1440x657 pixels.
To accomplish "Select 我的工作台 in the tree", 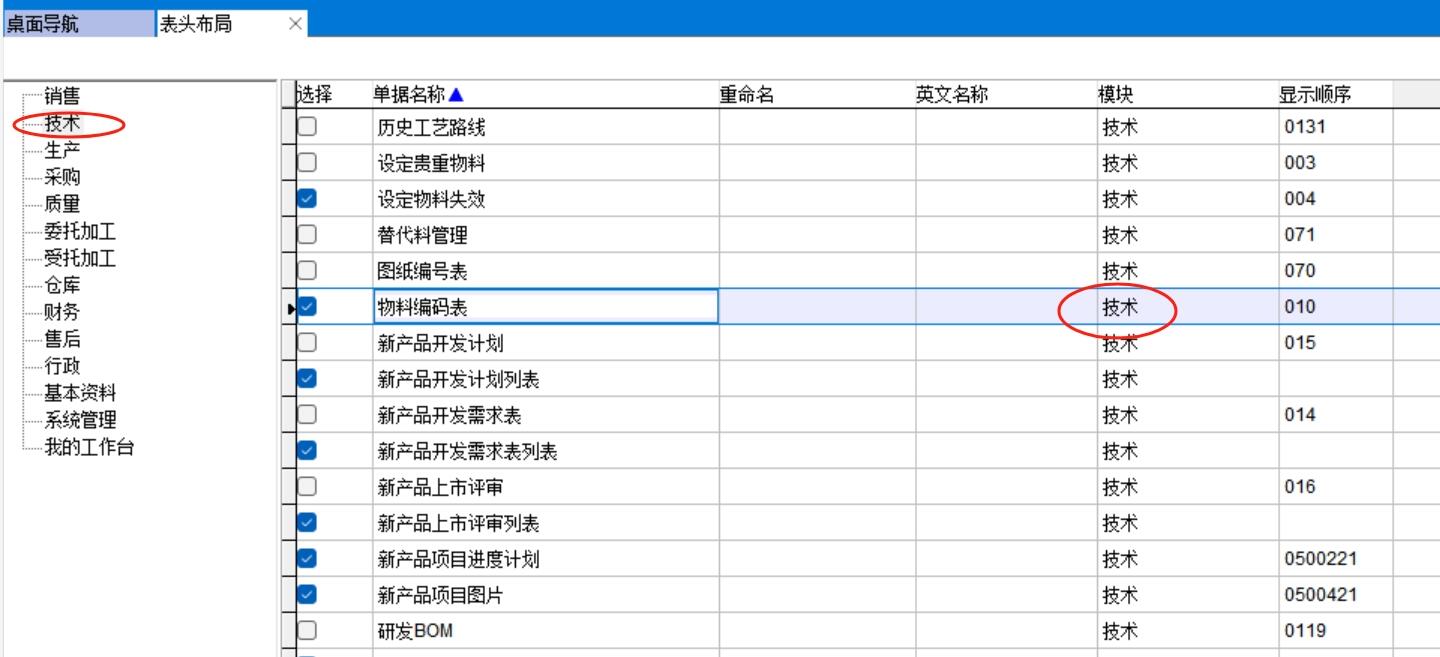I will (x=89, y=448).
